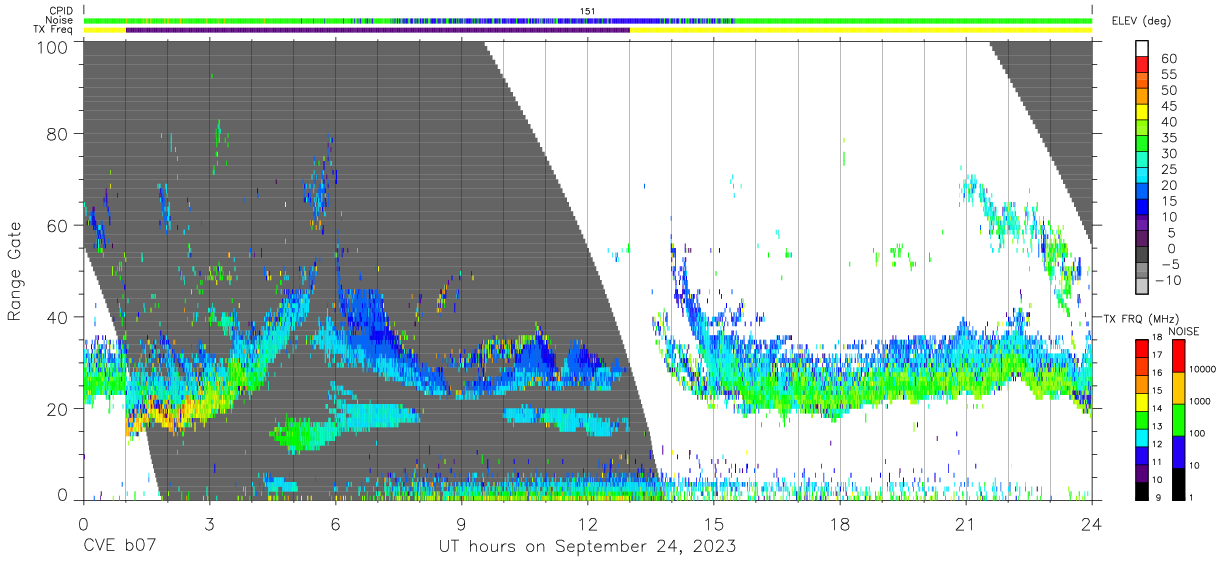Screen dimensions: 1228x567
Task: Click the 55 label on the ELEV scale
Action: pos(1167,75)
